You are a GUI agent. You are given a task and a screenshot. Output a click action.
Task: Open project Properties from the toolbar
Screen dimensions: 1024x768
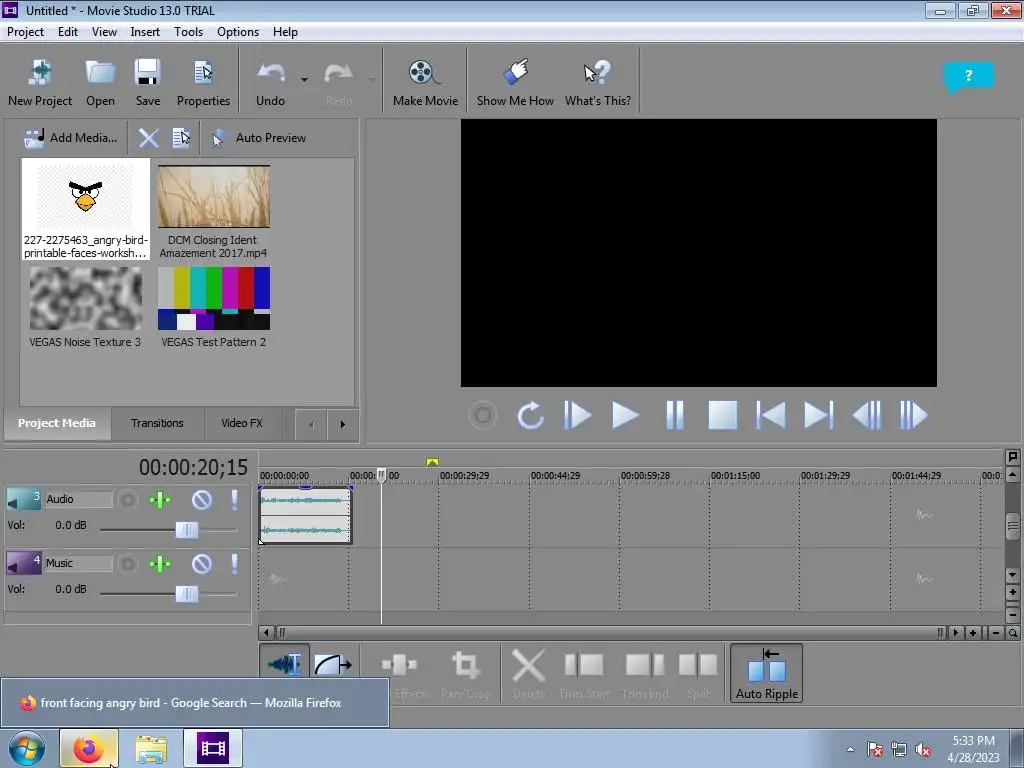coord(203,82)
